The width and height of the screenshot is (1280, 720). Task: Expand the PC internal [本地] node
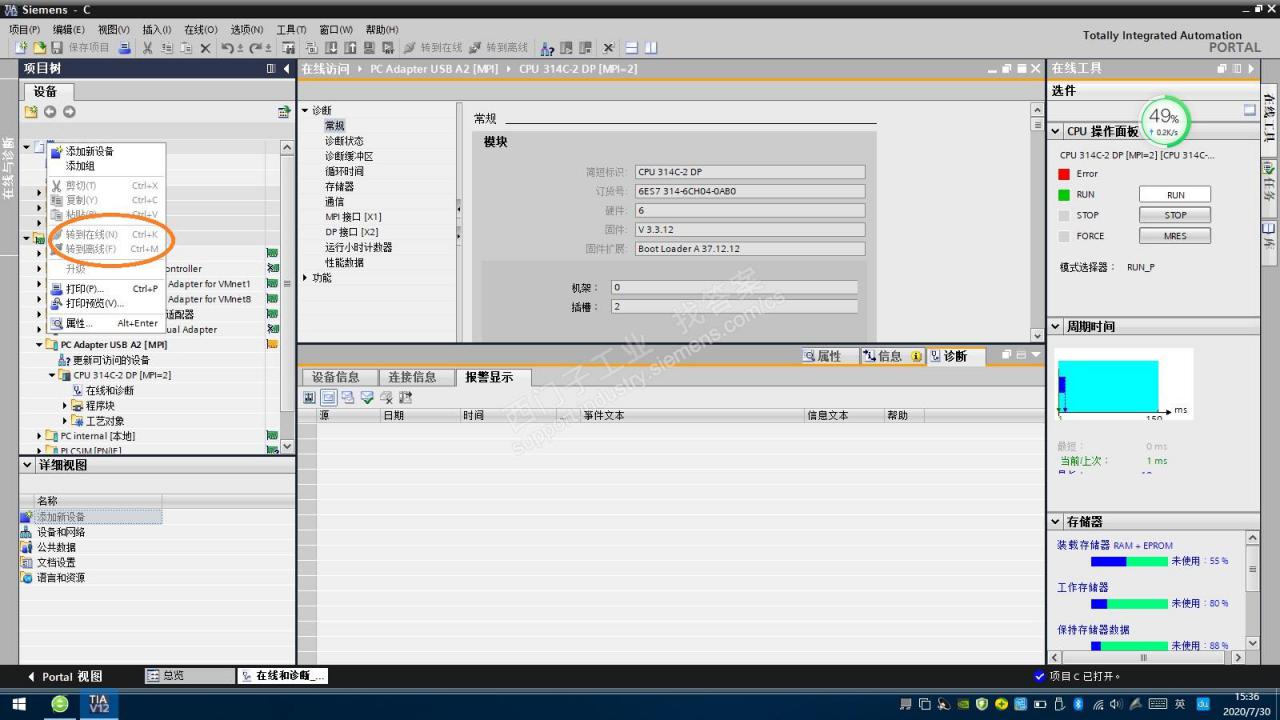40,436
